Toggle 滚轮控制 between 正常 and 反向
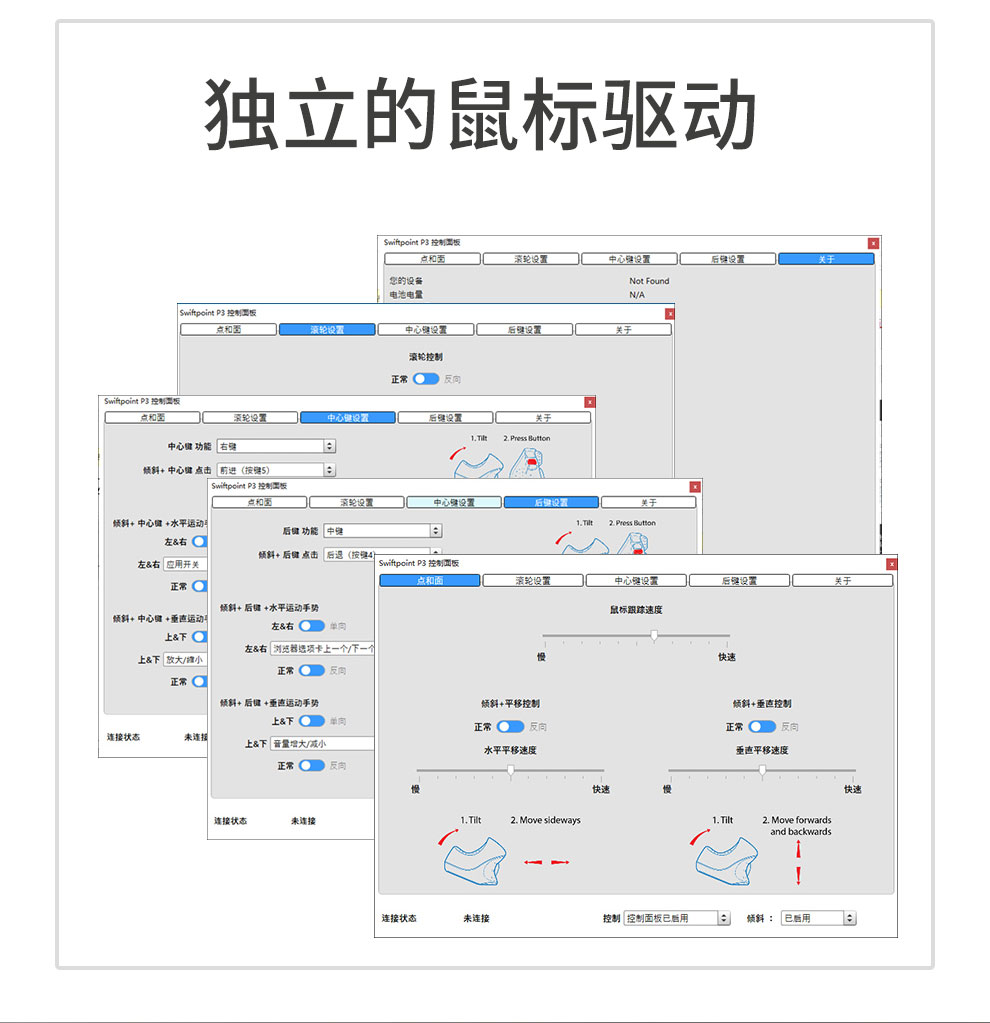This screenshot has width=990, height=1023. (x=425, y=379)
